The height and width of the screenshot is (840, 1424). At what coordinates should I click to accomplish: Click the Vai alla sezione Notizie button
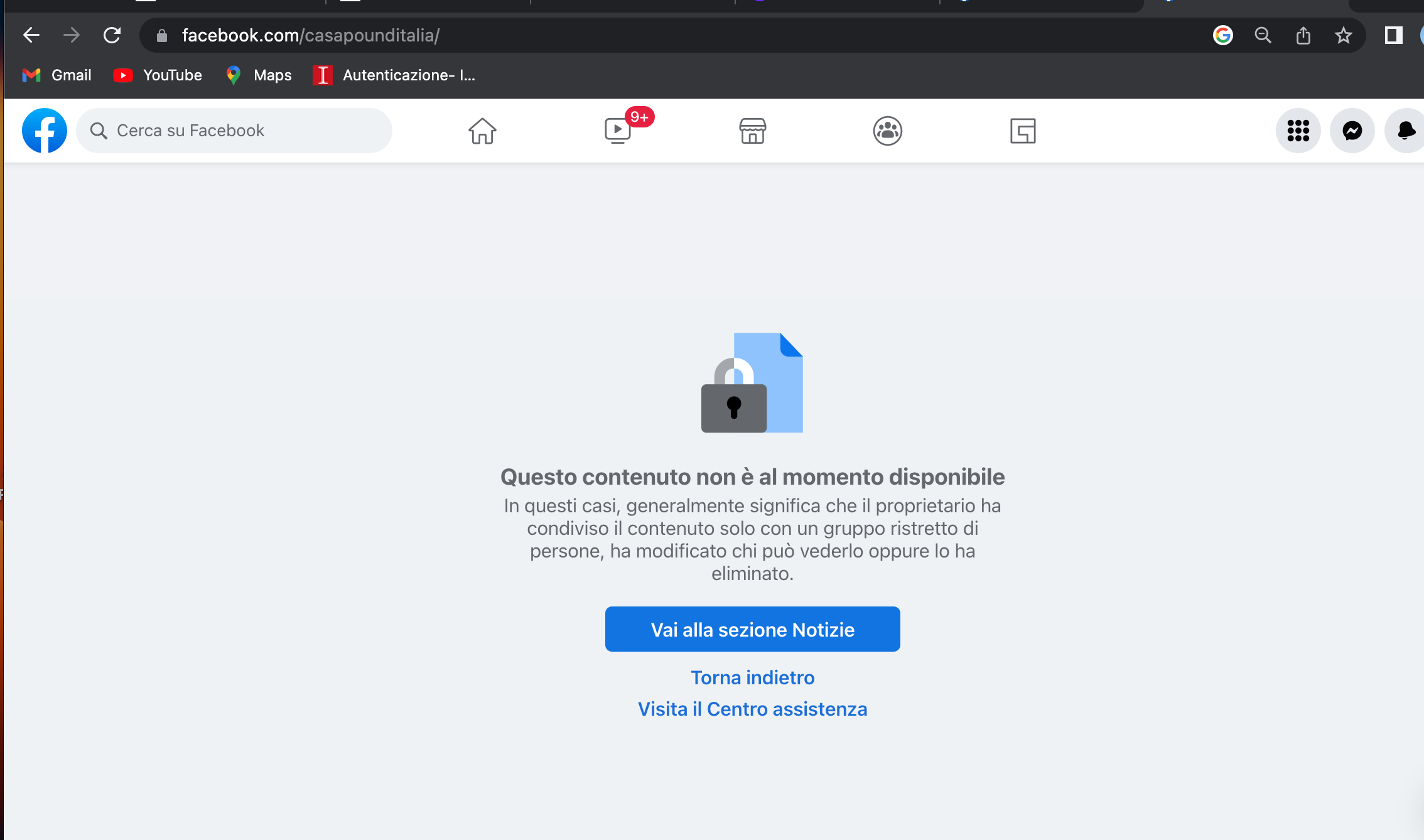(752, 629)
